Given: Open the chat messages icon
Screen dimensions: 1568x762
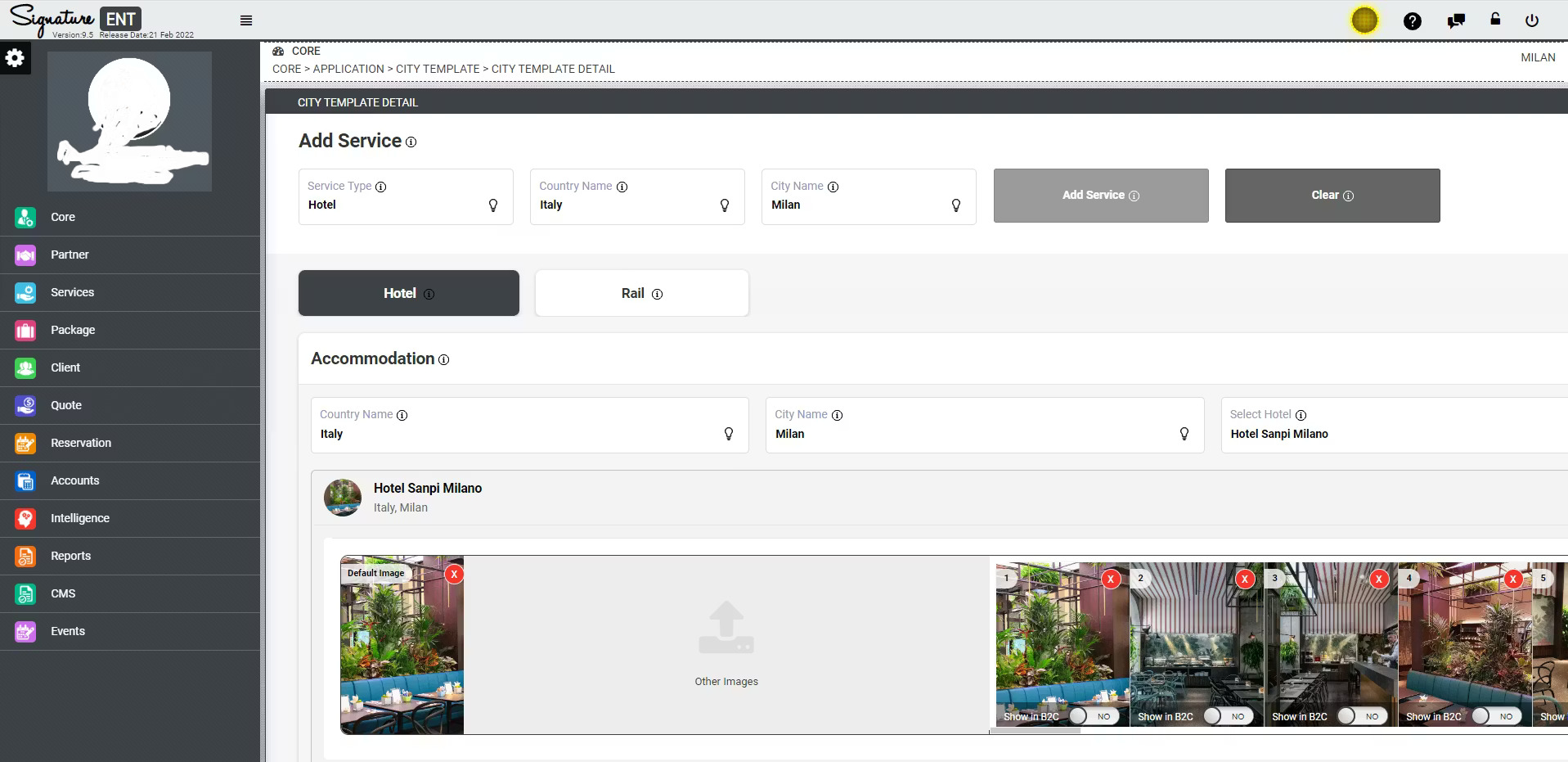Looking at the screenshot, I should pos(1455,21).
